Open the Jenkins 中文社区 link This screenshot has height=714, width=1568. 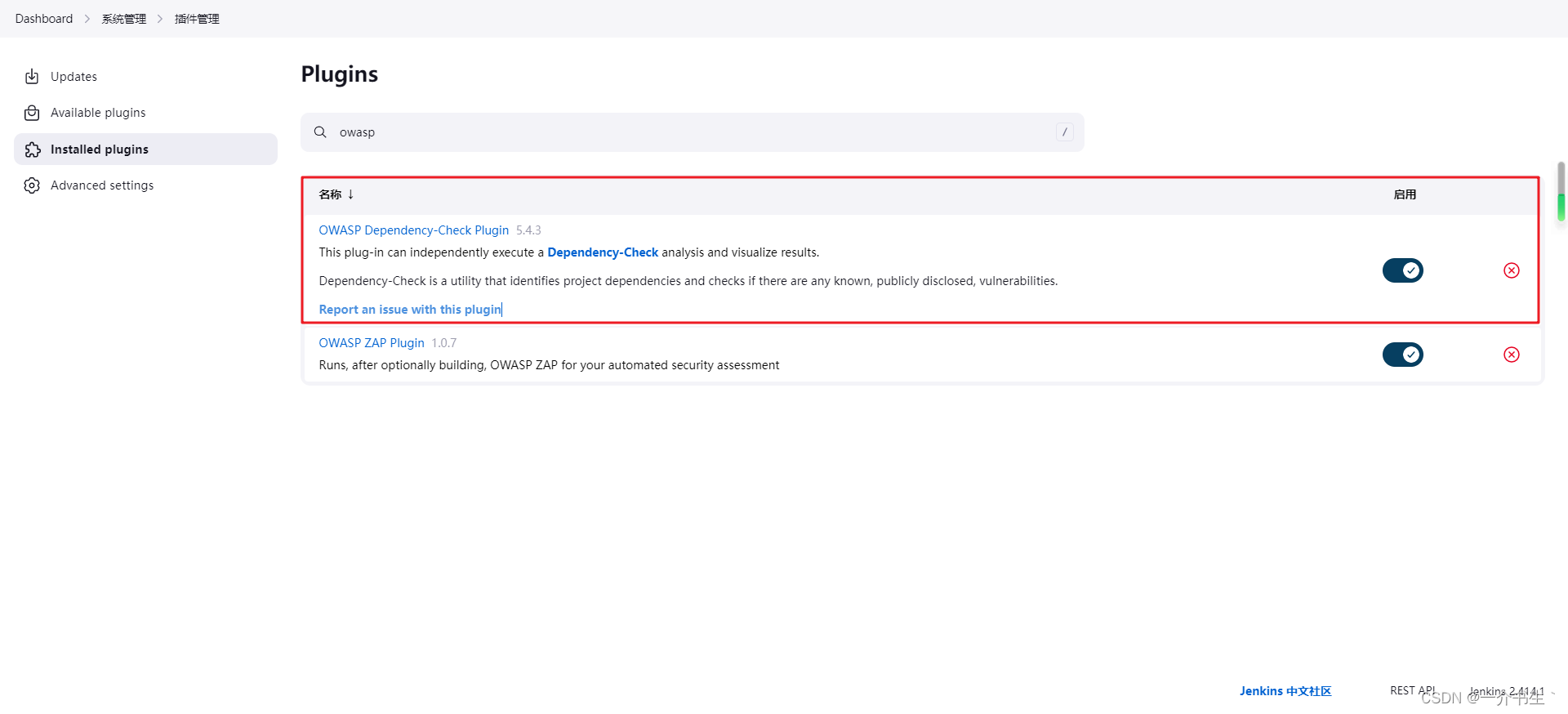(1285, 691)
